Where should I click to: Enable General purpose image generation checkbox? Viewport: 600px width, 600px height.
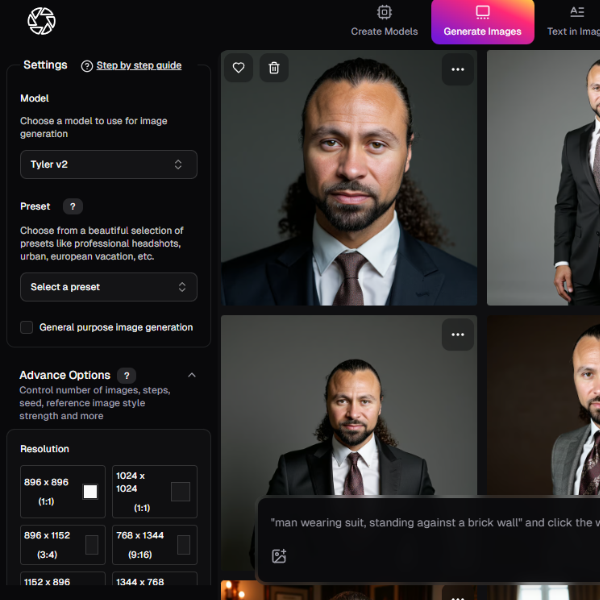(x=27, y=327)
